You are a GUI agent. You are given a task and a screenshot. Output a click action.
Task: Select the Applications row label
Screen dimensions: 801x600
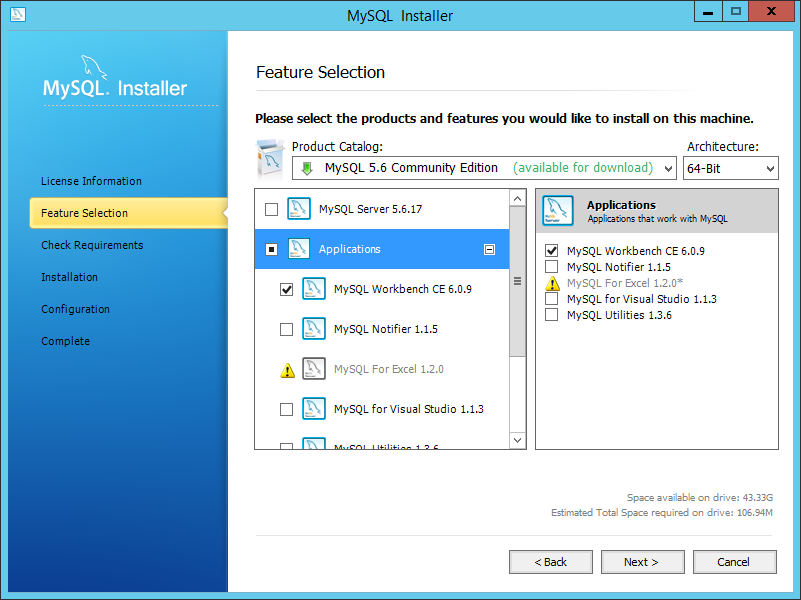coord(349,249)
